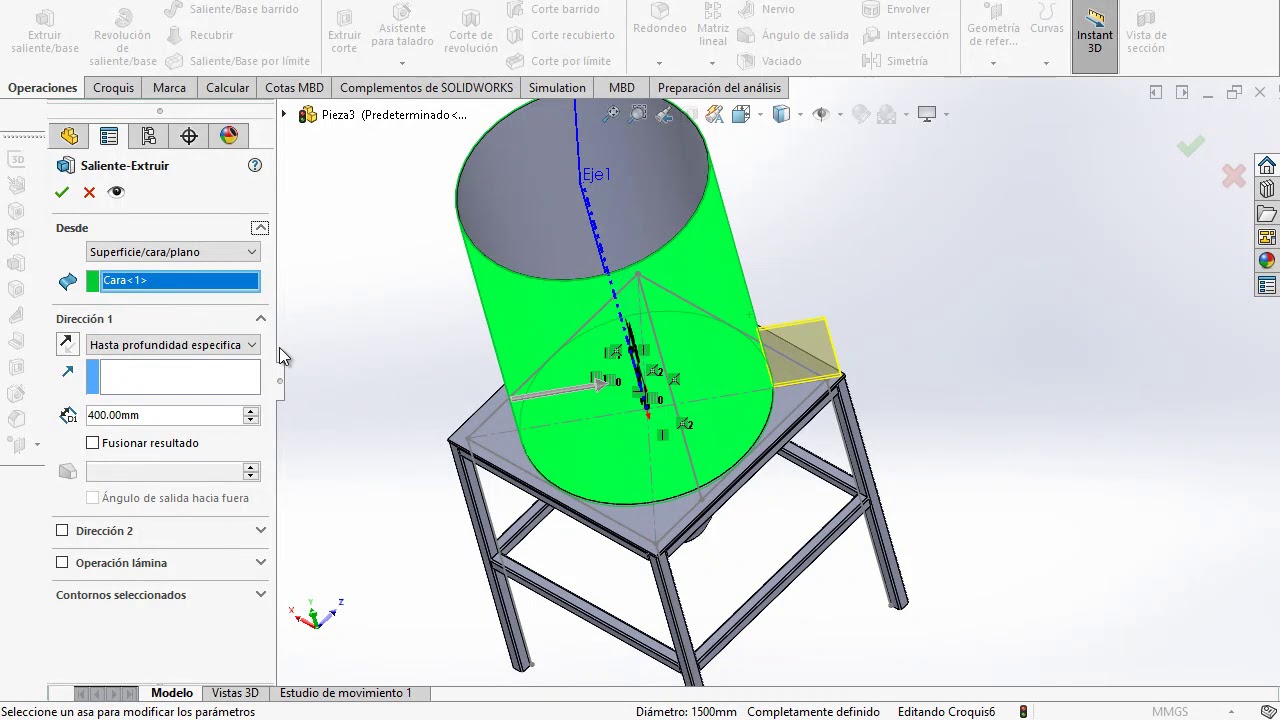Open File Explorer folder tab in task pane
Viewport: 1280px width, 720px height.
[x=1267, y=213]
